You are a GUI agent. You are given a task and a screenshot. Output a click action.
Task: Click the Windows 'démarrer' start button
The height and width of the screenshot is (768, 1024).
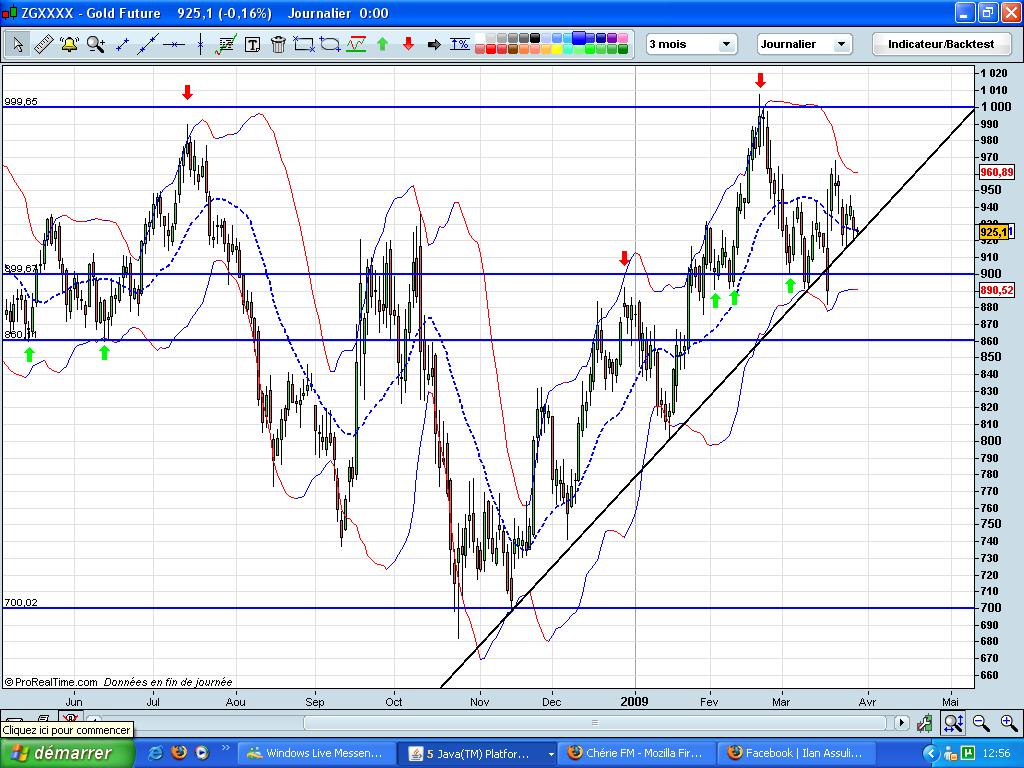[67, 753]
